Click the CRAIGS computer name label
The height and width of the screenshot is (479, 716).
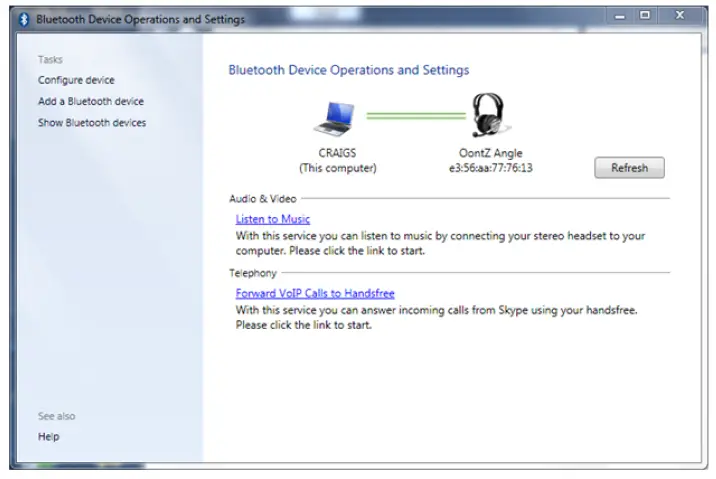(x=337, y=153)
